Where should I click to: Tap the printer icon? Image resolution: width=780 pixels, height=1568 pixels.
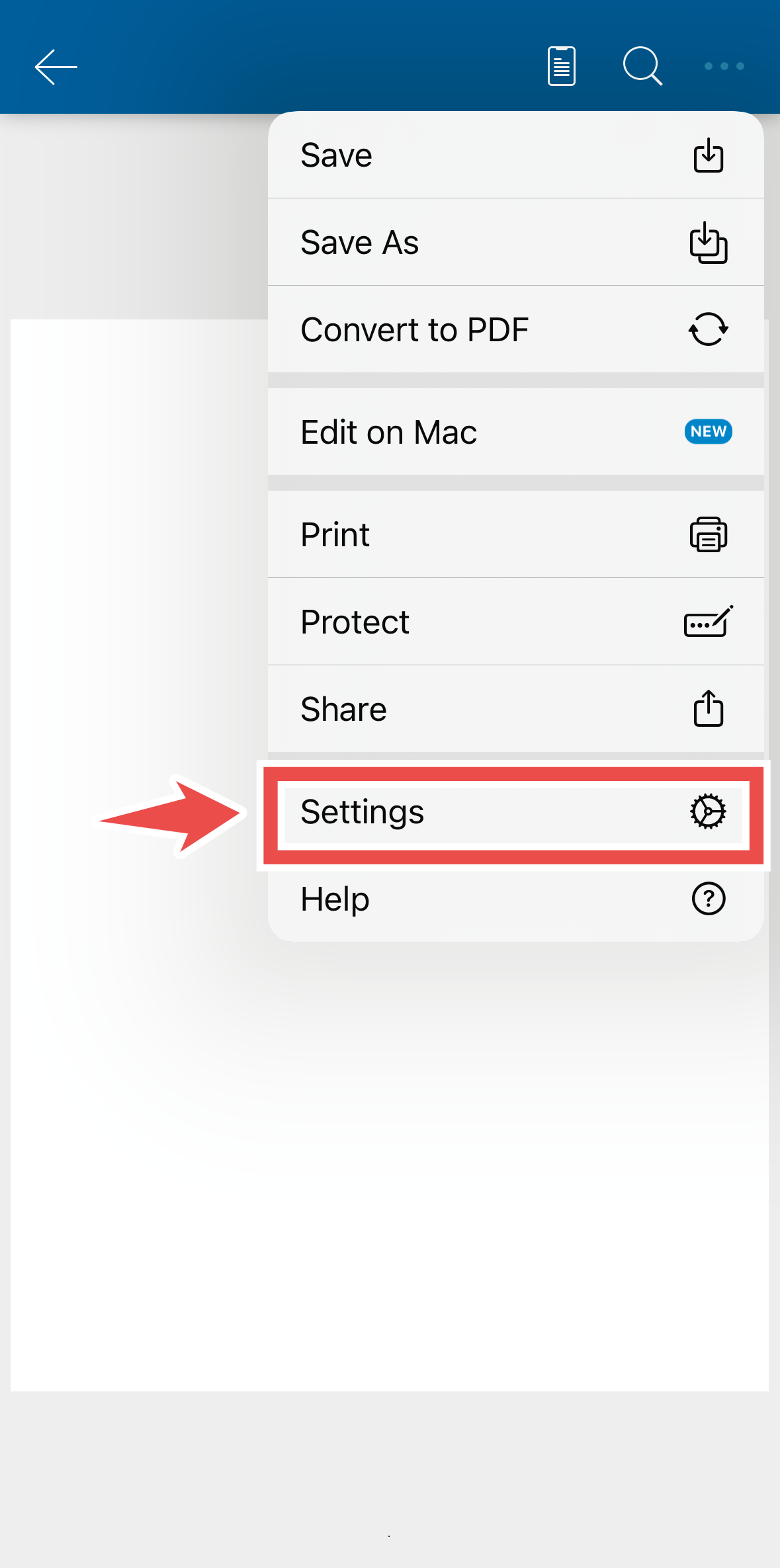pyautogui.click(x=708, y=534)
